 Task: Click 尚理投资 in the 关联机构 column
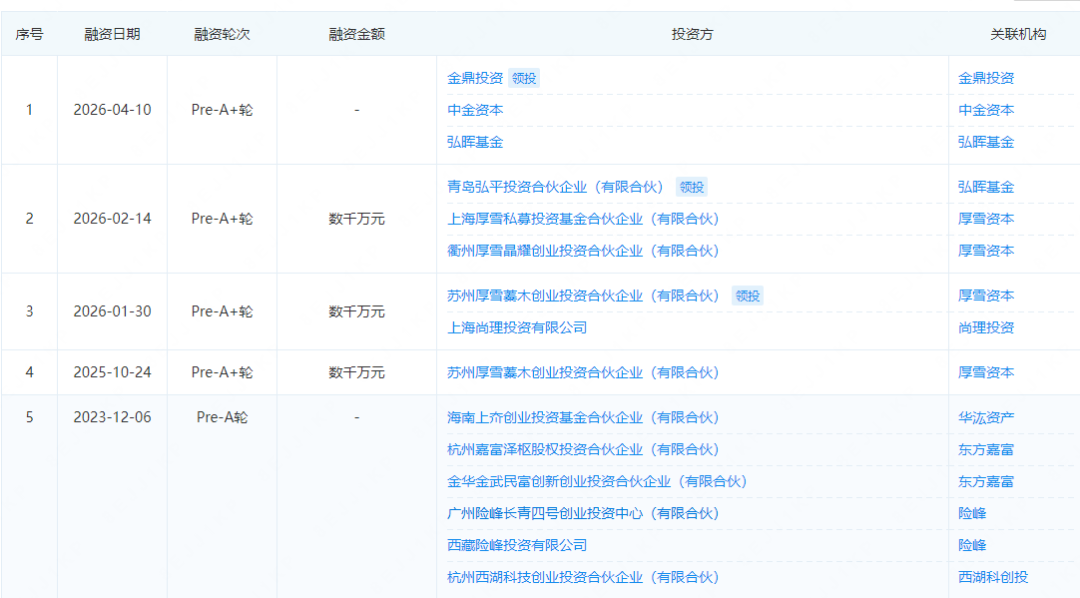click(x=986, y=328)
